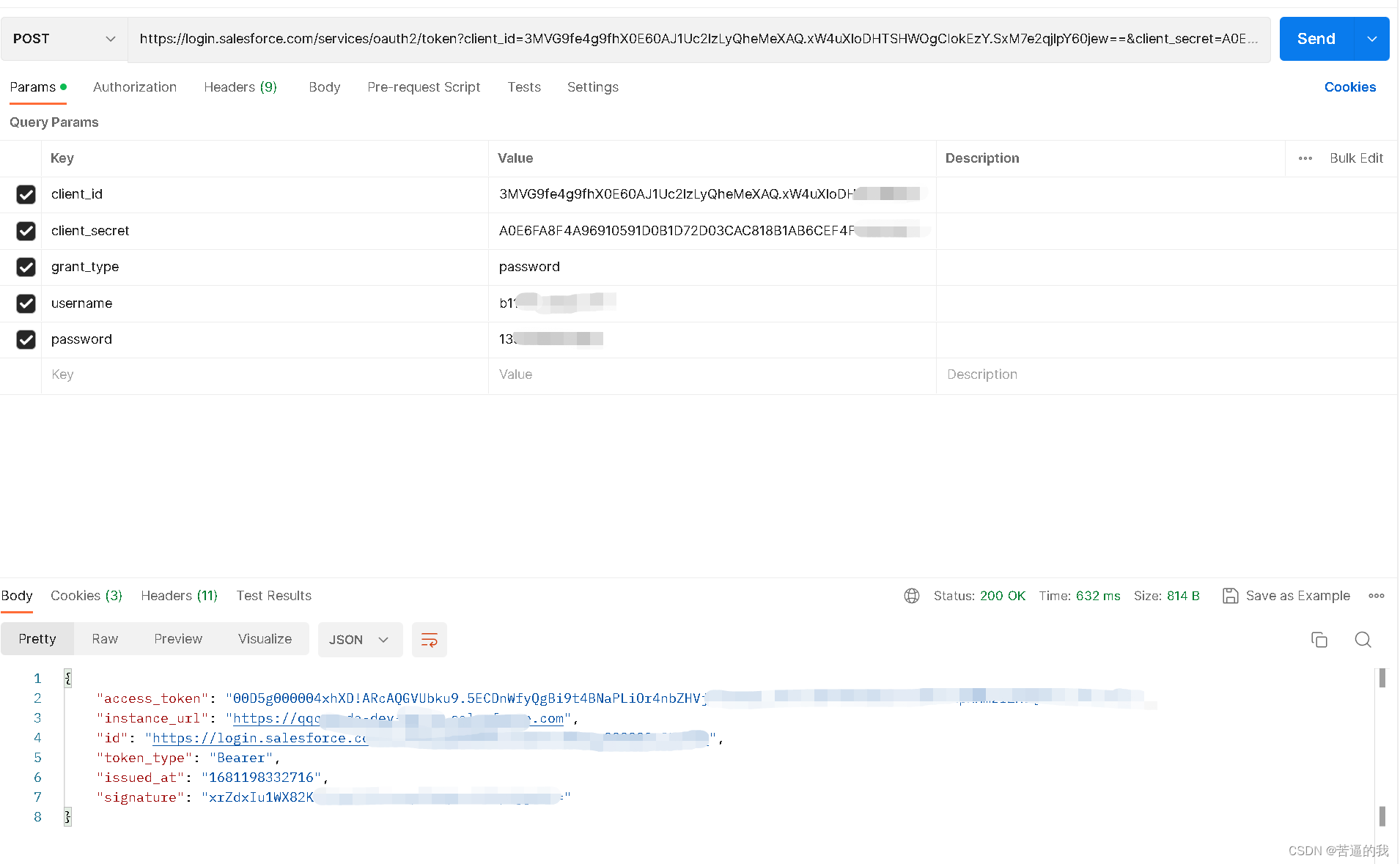This screenshot has height=864, width=1400.
Task: Uncheck the client_secret query parameter
Action: [26, 231]
